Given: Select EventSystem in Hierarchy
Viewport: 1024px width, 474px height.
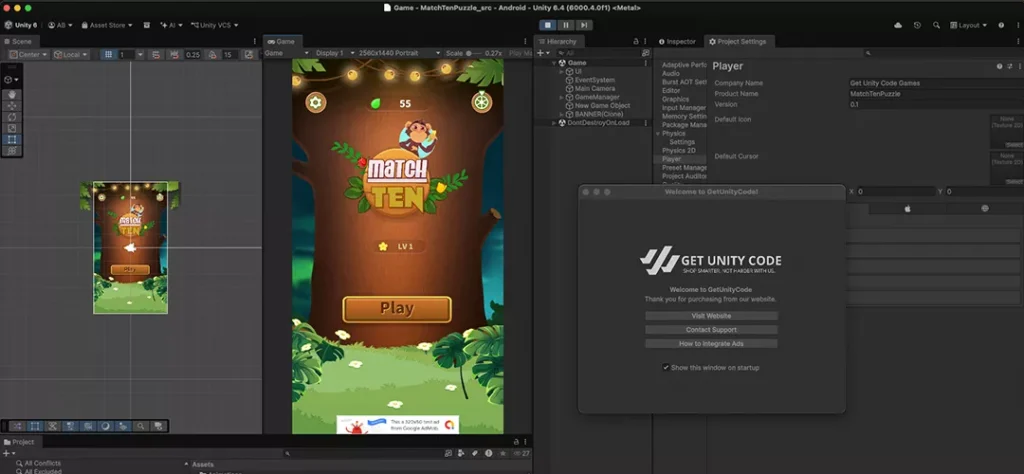Looking at the screenshot, I should (x=594, y=80).
